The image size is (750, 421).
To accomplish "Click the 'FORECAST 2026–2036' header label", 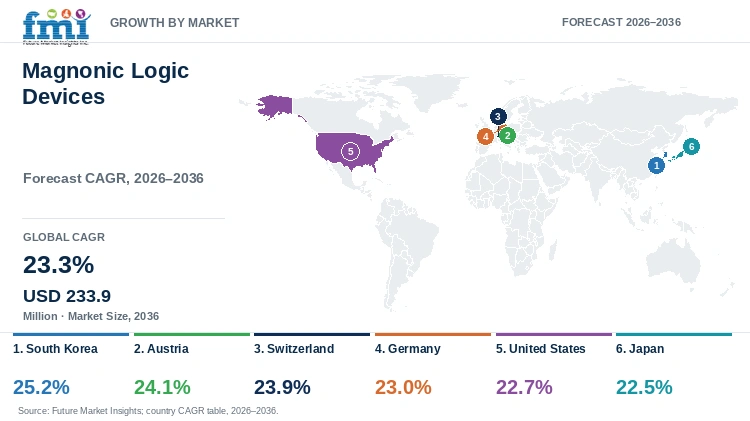I will (621, 22).
